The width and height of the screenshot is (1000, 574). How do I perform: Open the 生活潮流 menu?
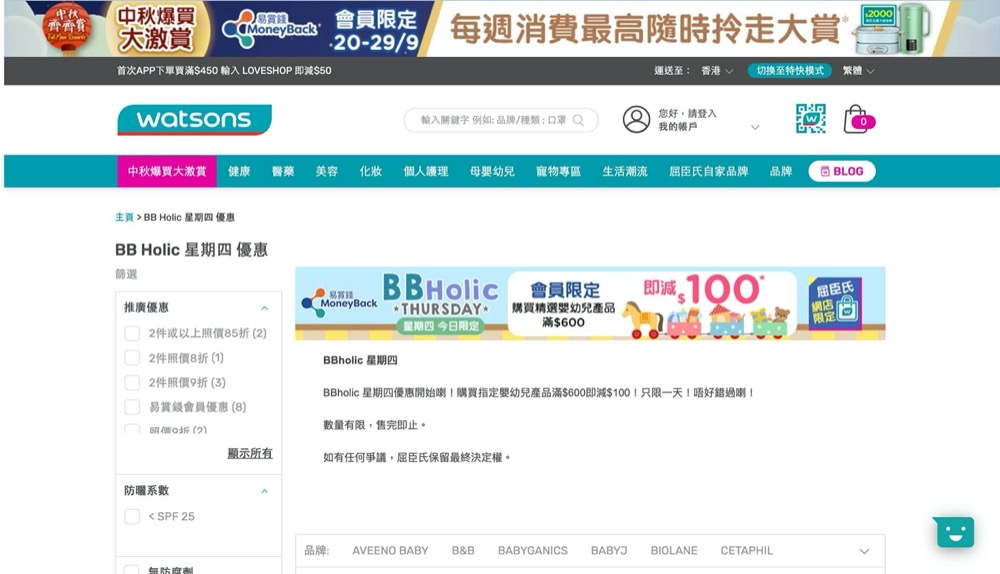pos(625,171)
